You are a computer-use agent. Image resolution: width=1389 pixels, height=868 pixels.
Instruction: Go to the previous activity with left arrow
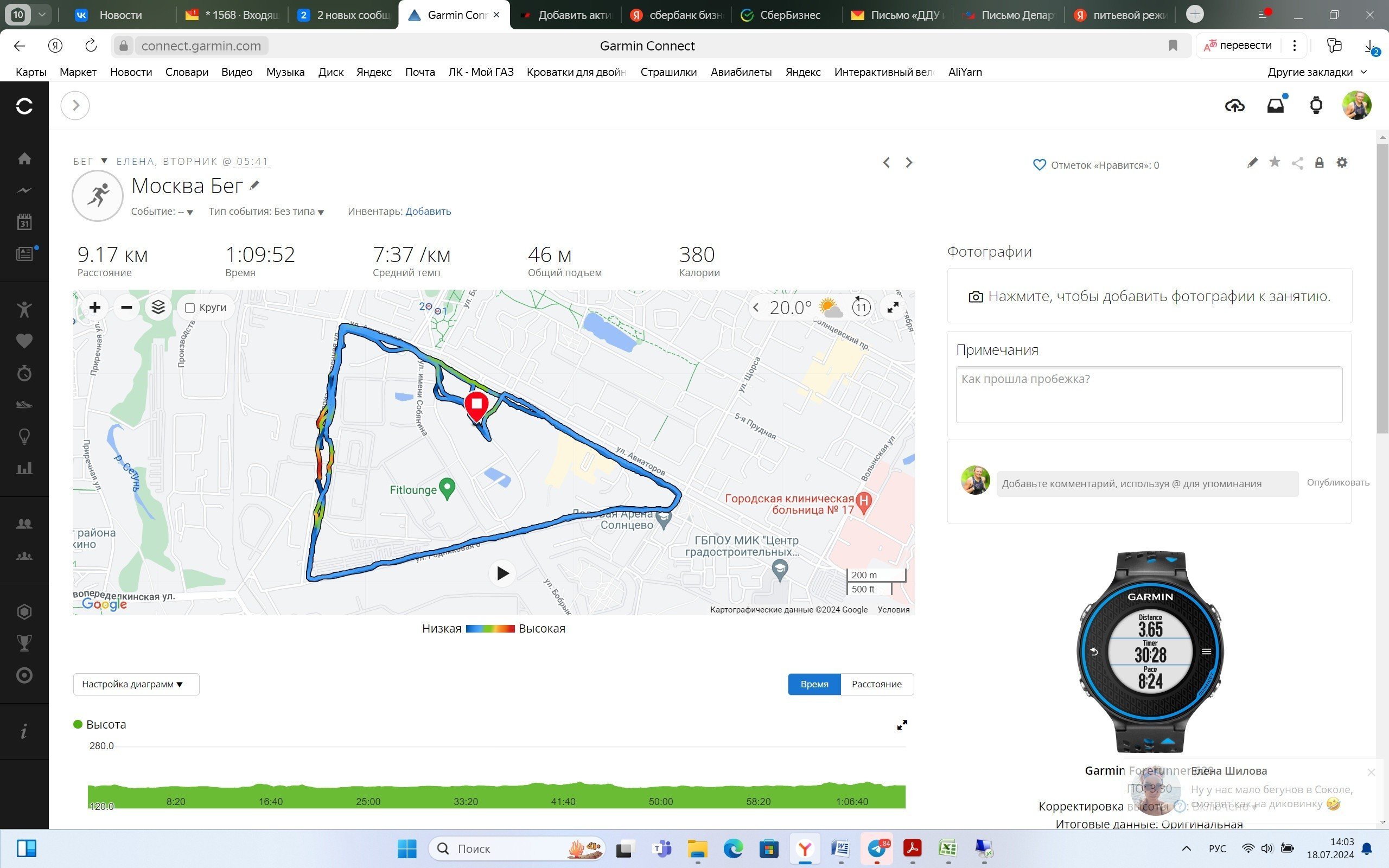coord(887,162)
